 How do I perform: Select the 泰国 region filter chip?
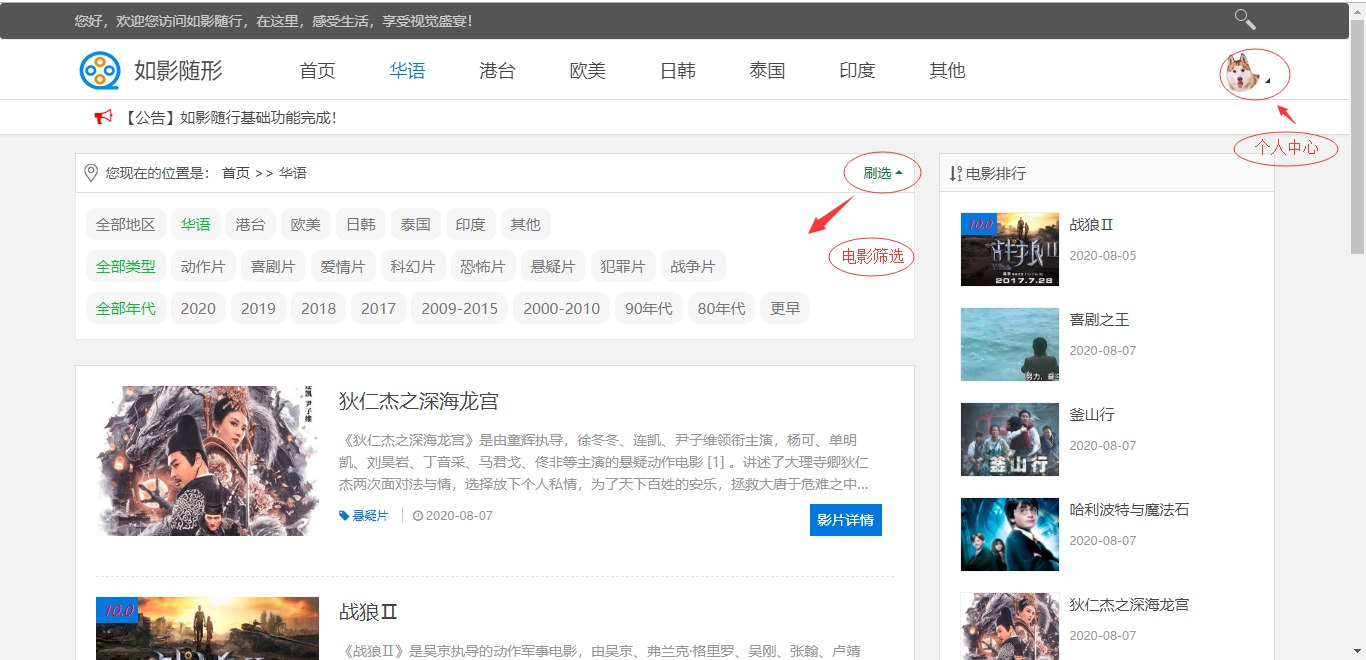tap(416, 224)
